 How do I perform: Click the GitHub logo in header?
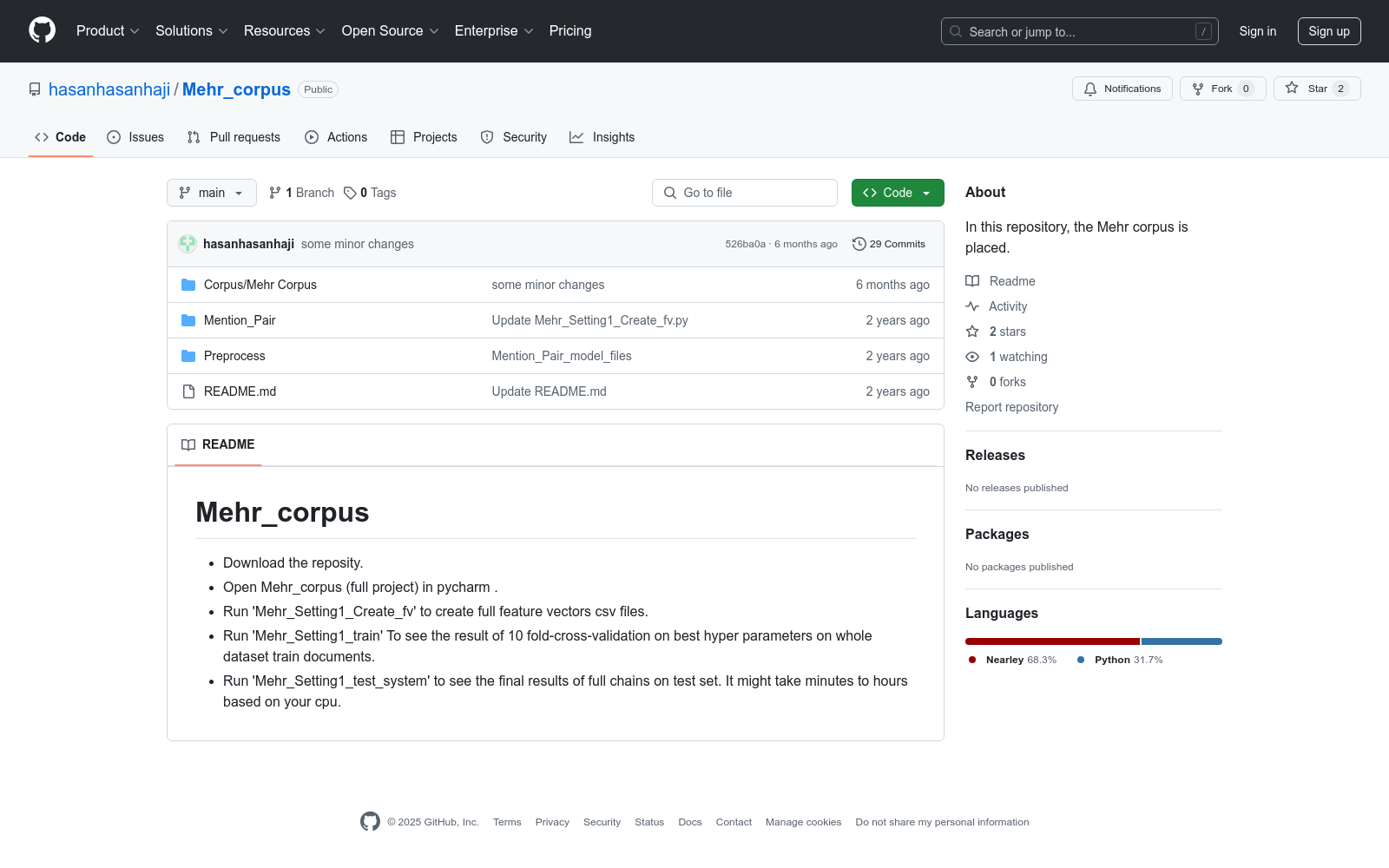42,30
